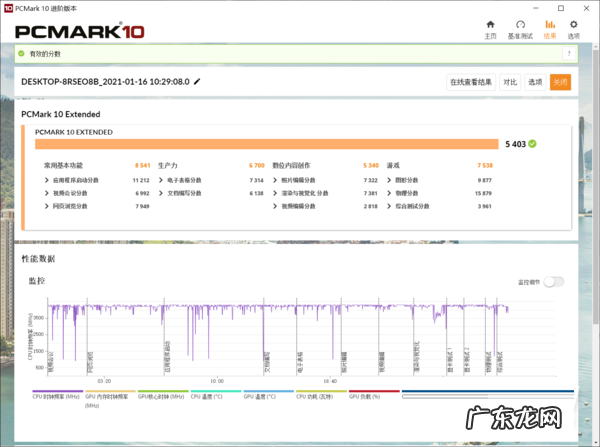600x447 pixels.
Task: Expand 照片编辑分数 details
Action: coord(275,180)
